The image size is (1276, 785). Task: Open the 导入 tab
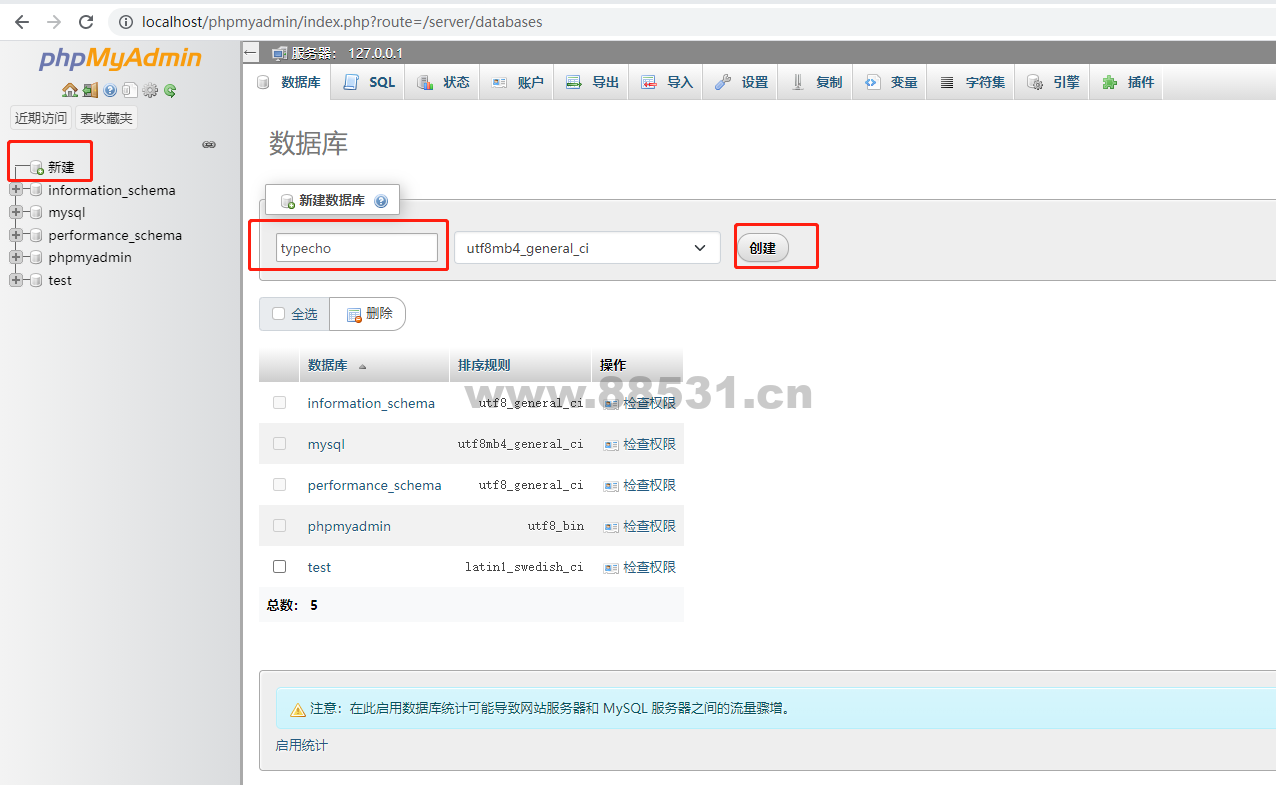(x=666, y=82)
